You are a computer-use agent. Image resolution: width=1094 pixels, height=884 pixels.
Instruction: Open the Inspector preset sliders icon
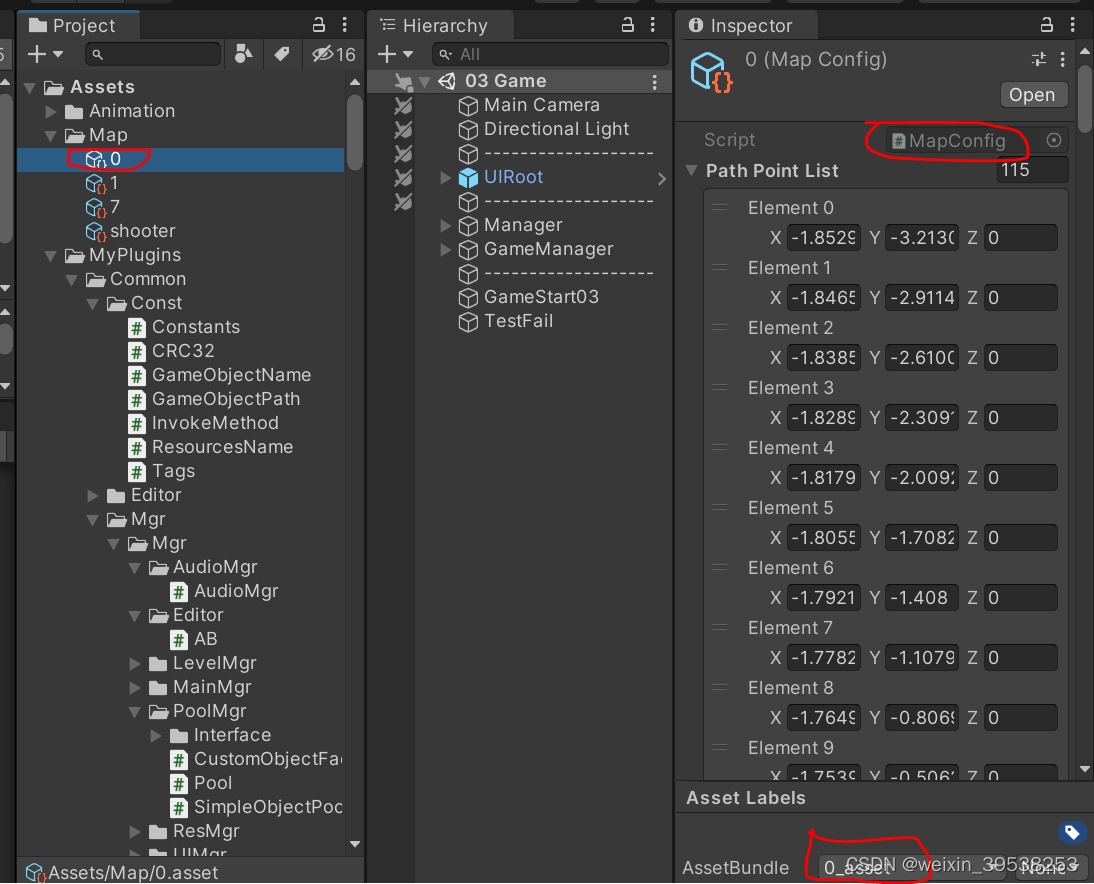(1038, 59)
